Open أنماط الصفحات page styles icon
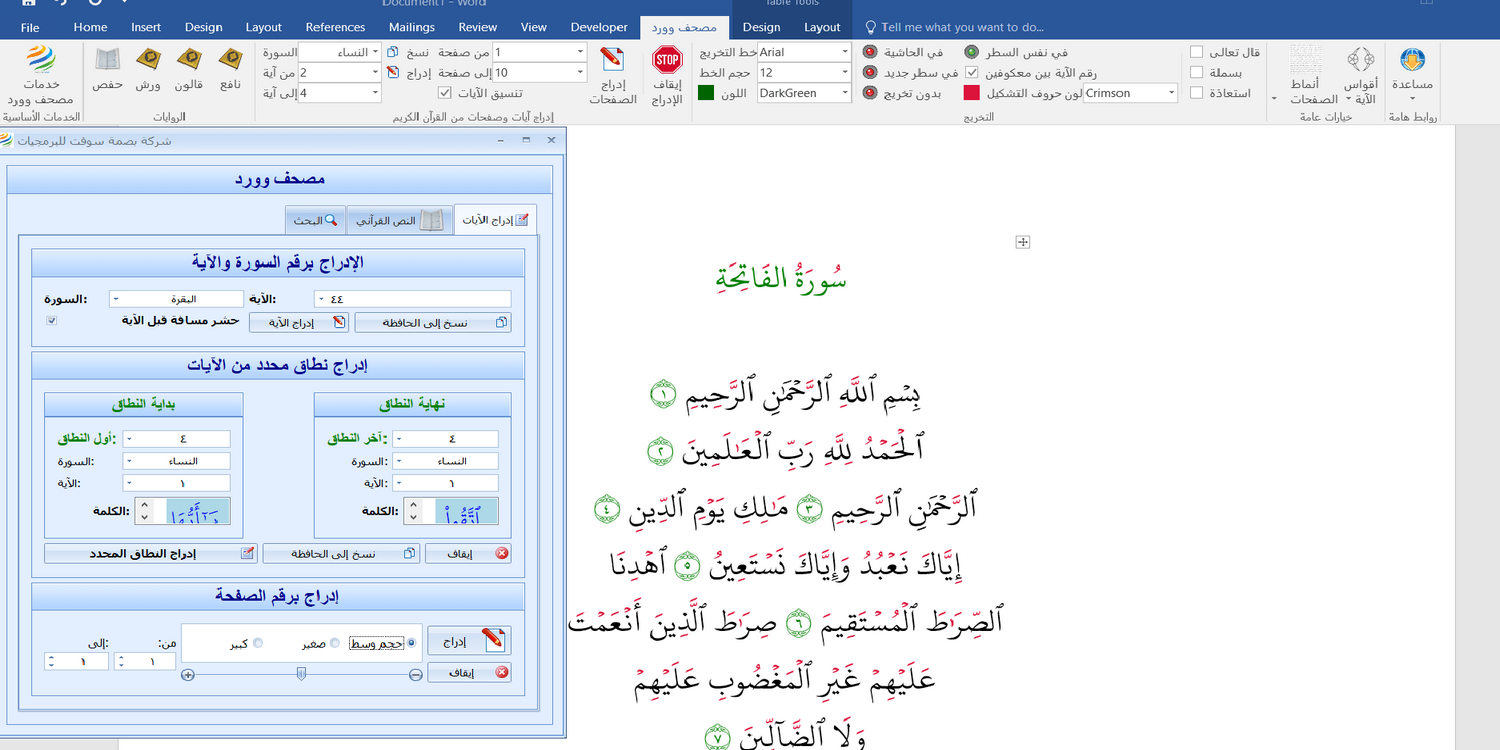Screen dimensions: 1500x750 [x=1304, y=60]
